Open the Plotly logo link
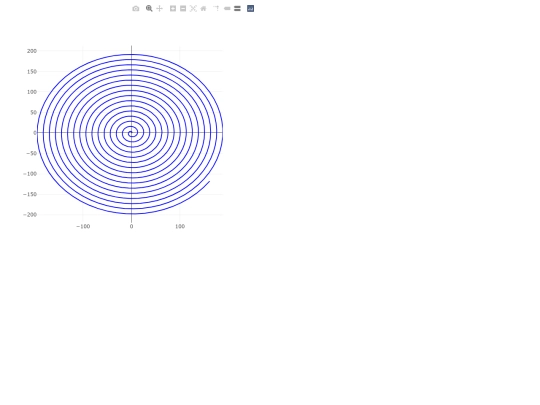Screen dimensions: 540x405 [251, 9]
